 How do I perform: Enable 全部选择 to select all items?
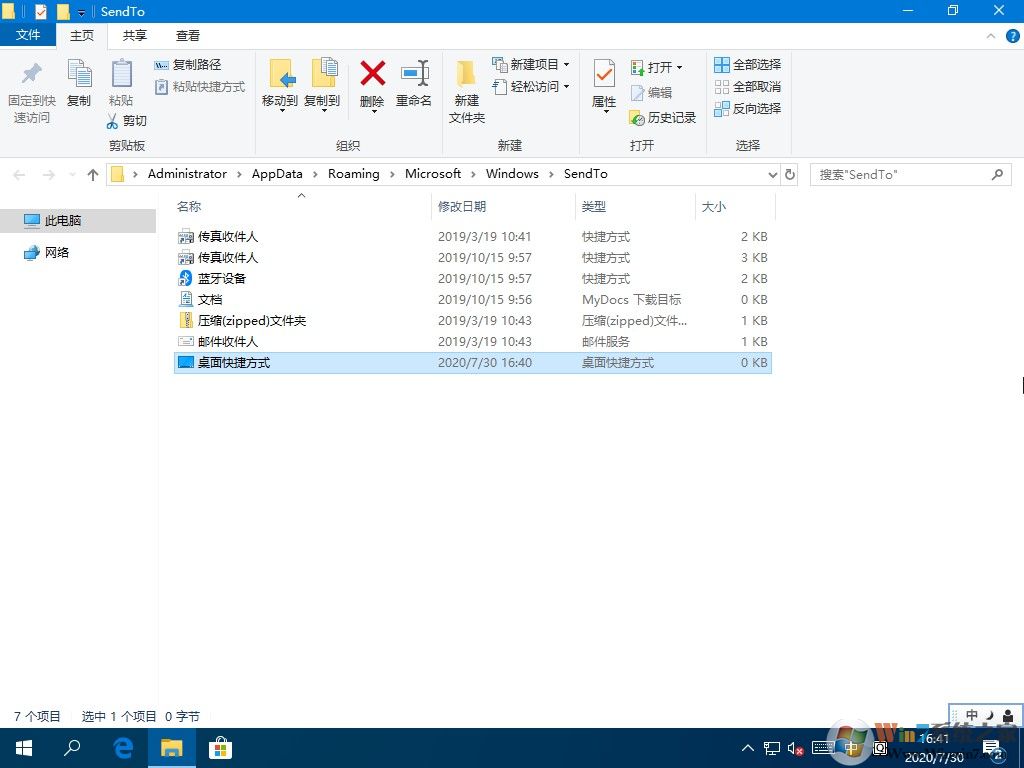[x=747, y=64]
